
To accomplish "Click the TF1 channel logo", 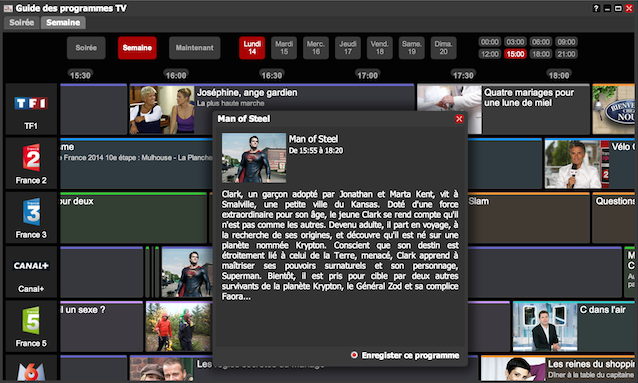I will (31, 103).
